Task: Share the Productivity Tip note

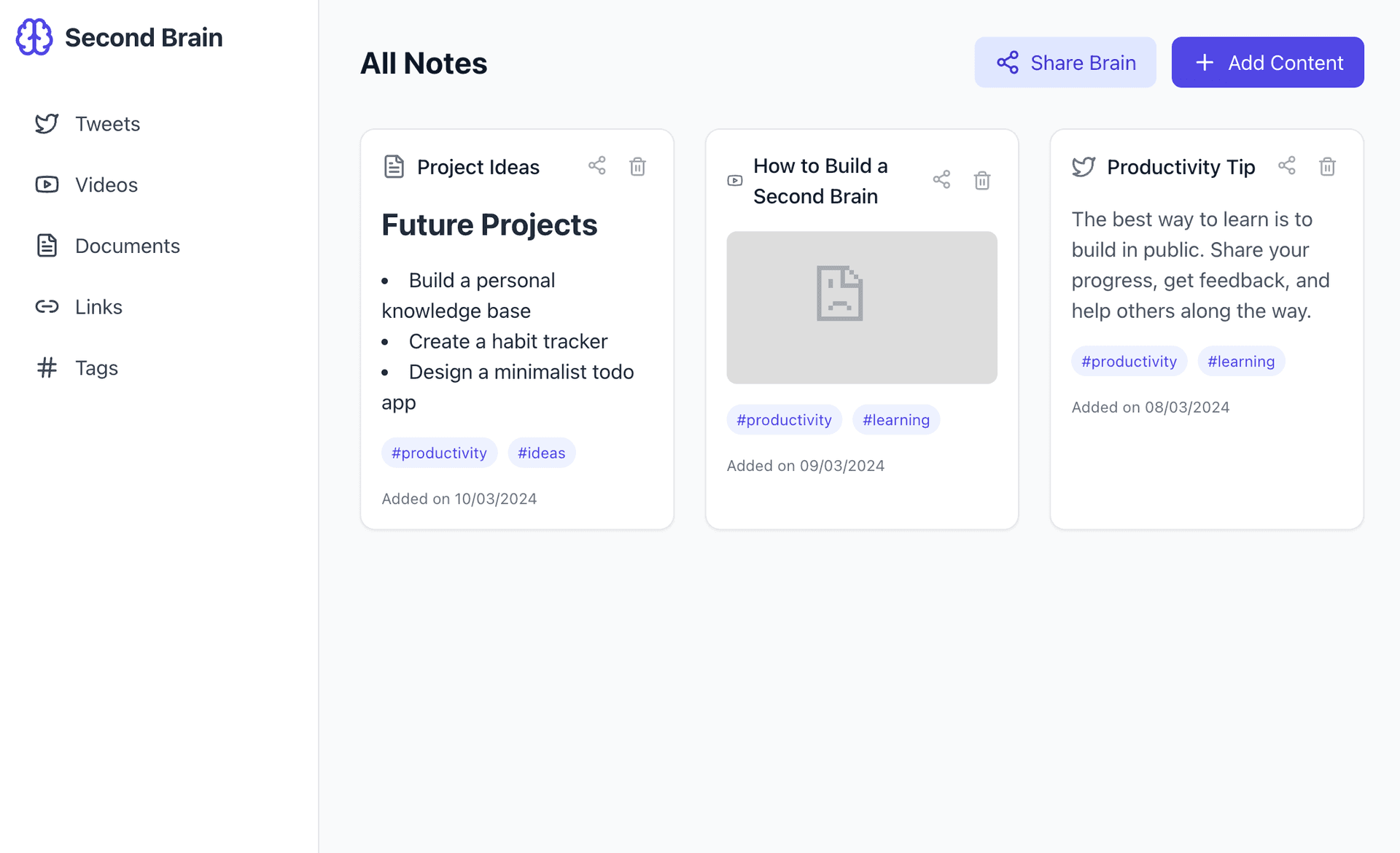Action: click(x=1287, y=165)
